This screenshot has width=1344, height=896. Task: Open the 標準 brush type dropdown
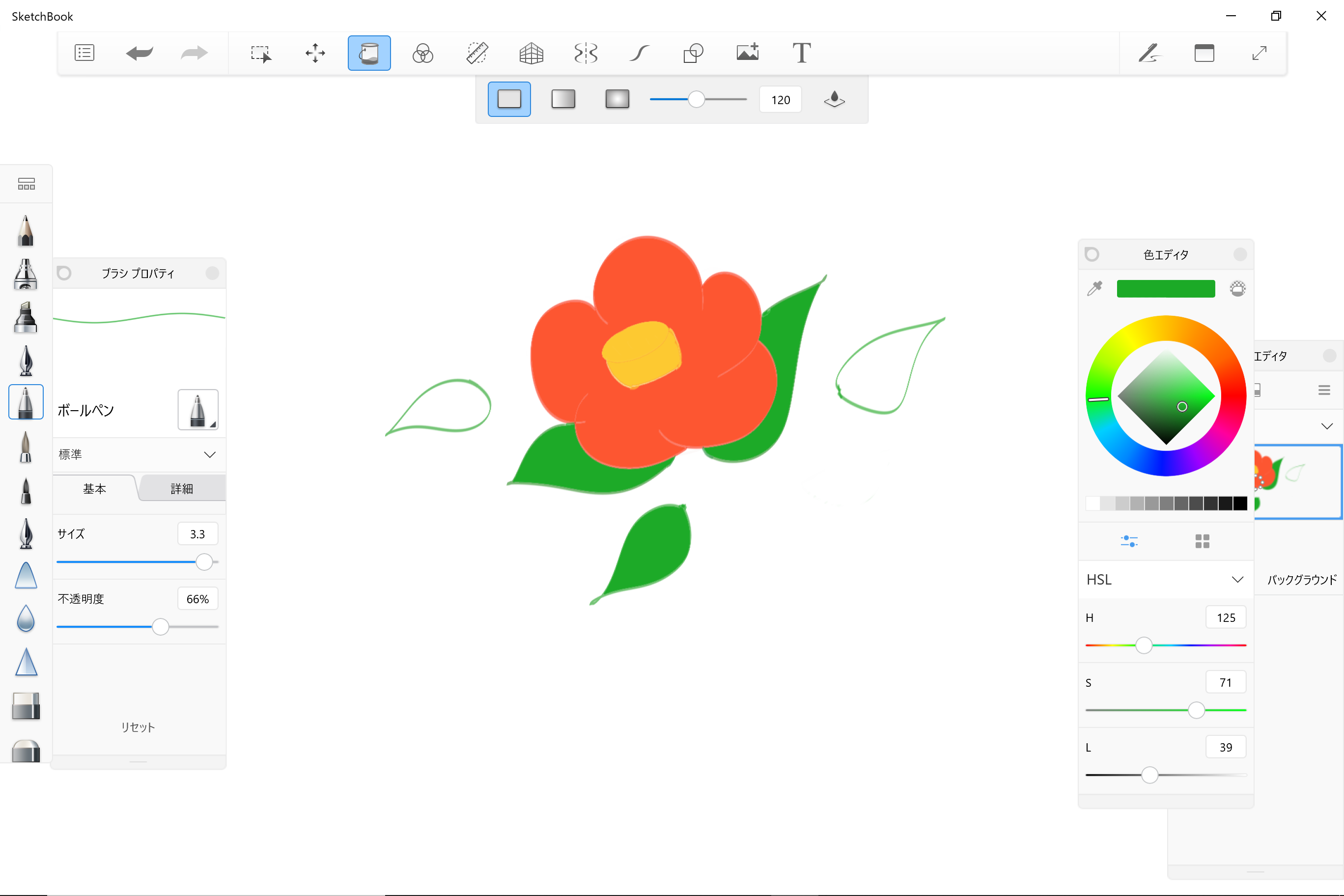click(138, 454)
